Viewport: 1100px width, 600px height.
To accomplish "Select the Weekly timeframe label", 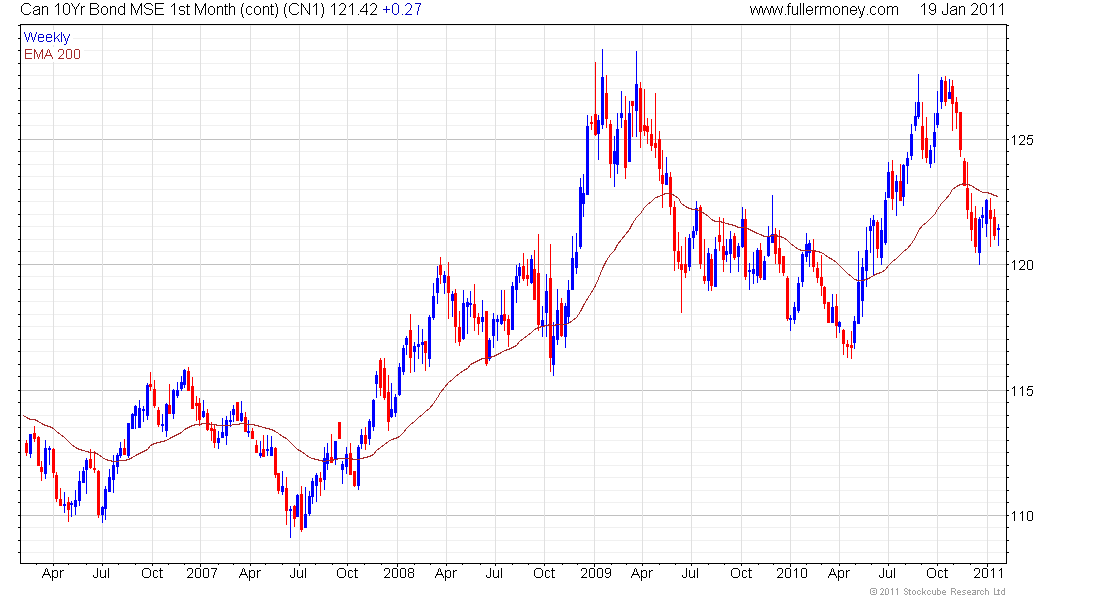I will point(47,38).
